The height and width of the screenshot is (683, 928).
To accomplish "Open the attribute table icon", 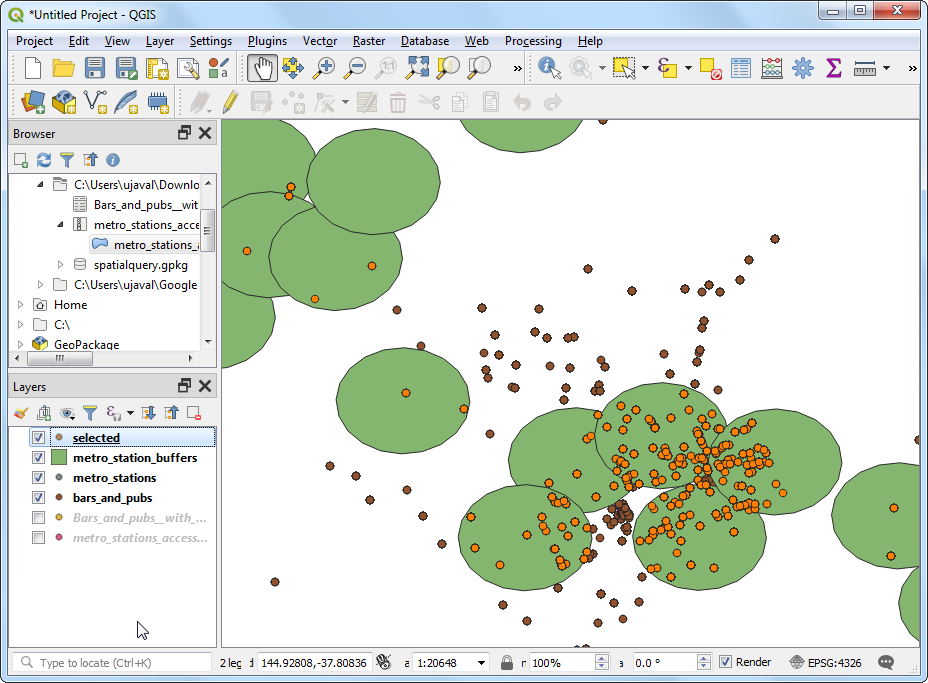I will [x=740, y=68].
